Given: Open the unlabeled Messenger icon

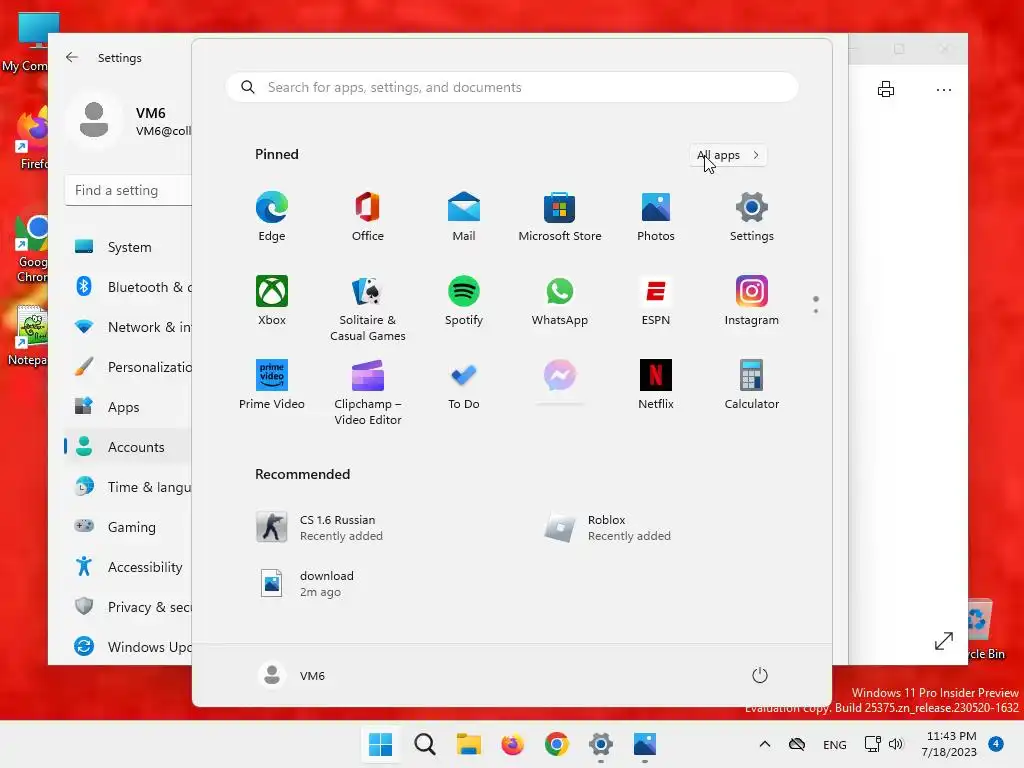Looking at the screenshot, I should (560, 376).
